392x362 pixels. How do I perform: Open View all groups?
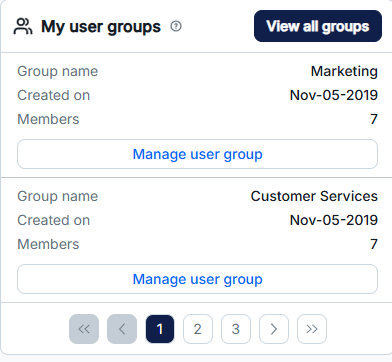coord(318,26)
